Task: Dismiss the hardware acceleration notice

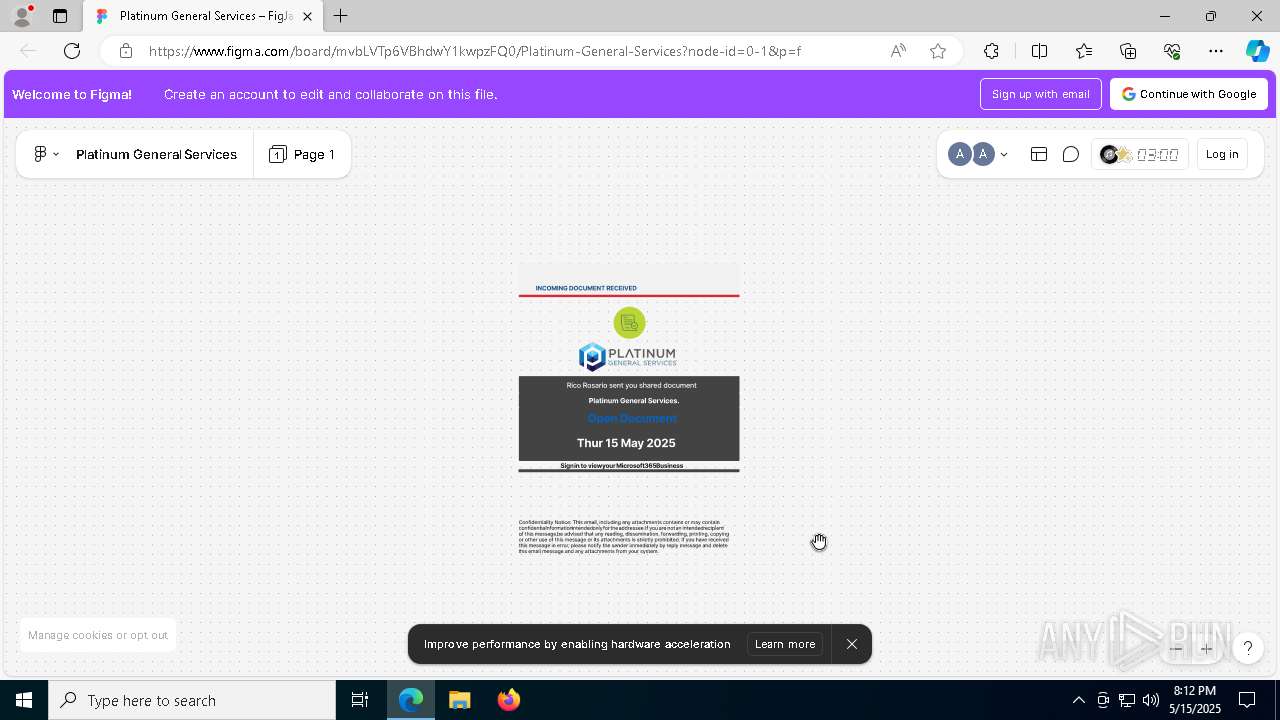Action: coord(852,644)
